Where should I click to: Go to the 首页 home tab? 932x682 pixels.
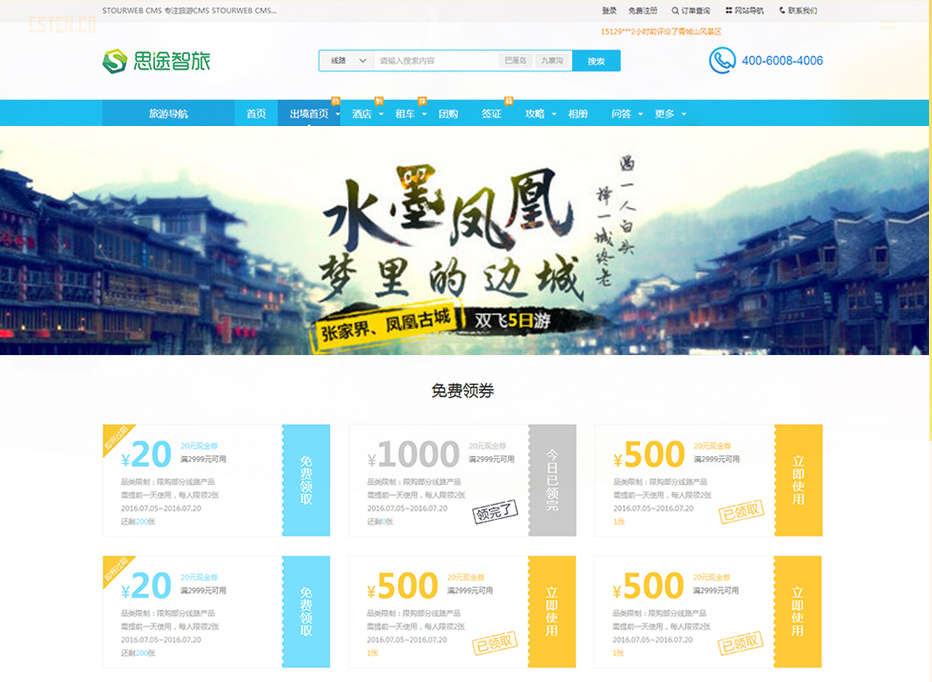[256, 114]
